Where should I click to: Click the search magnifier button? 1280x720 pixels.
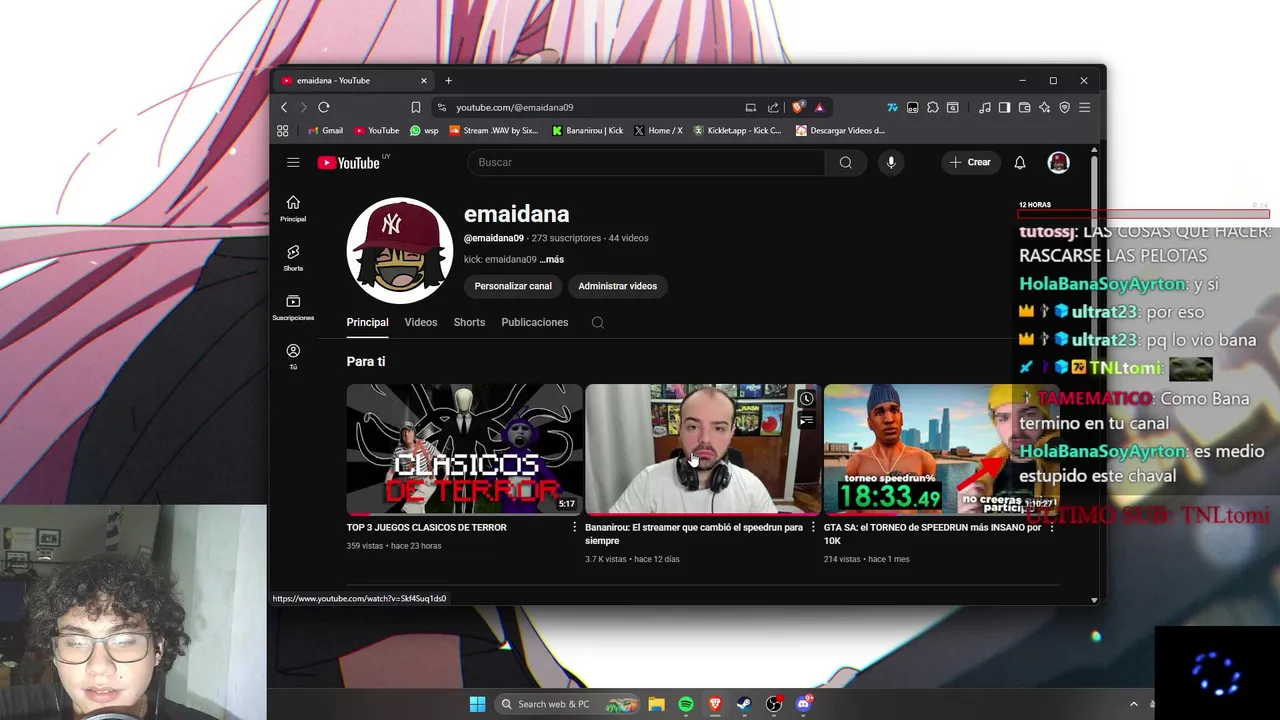846,162
